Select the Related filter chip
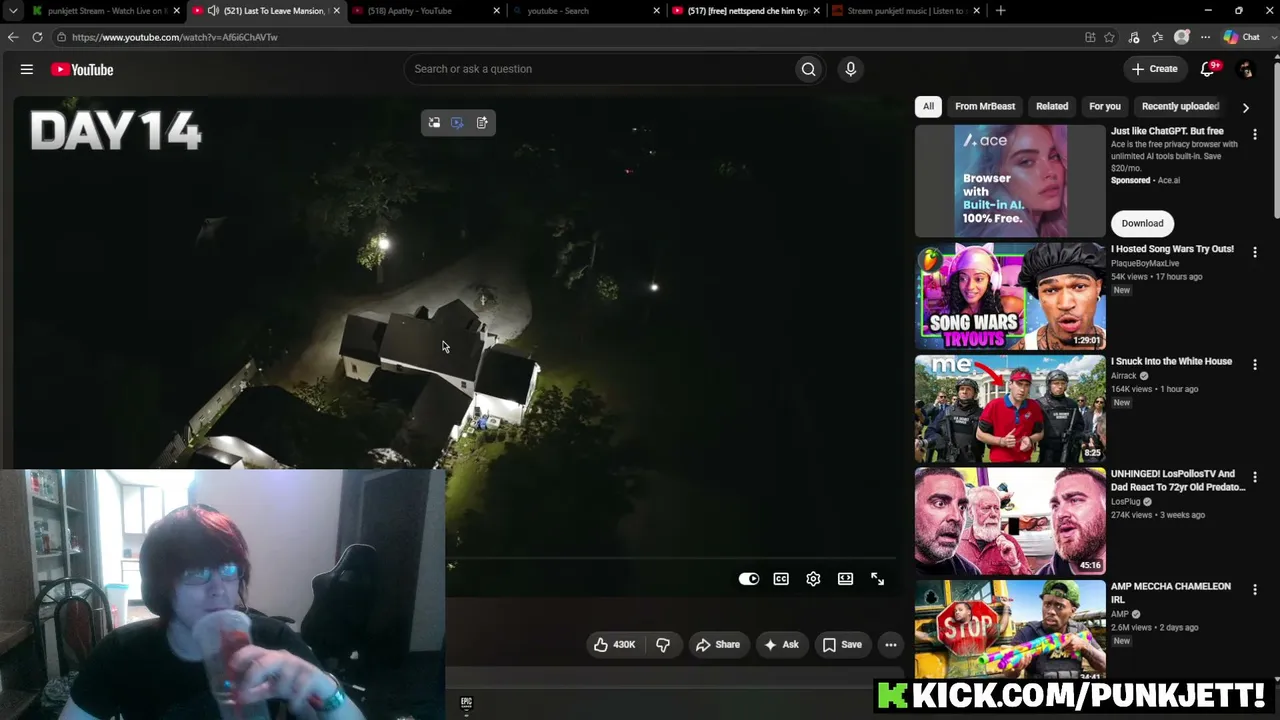 [1052, 106]
